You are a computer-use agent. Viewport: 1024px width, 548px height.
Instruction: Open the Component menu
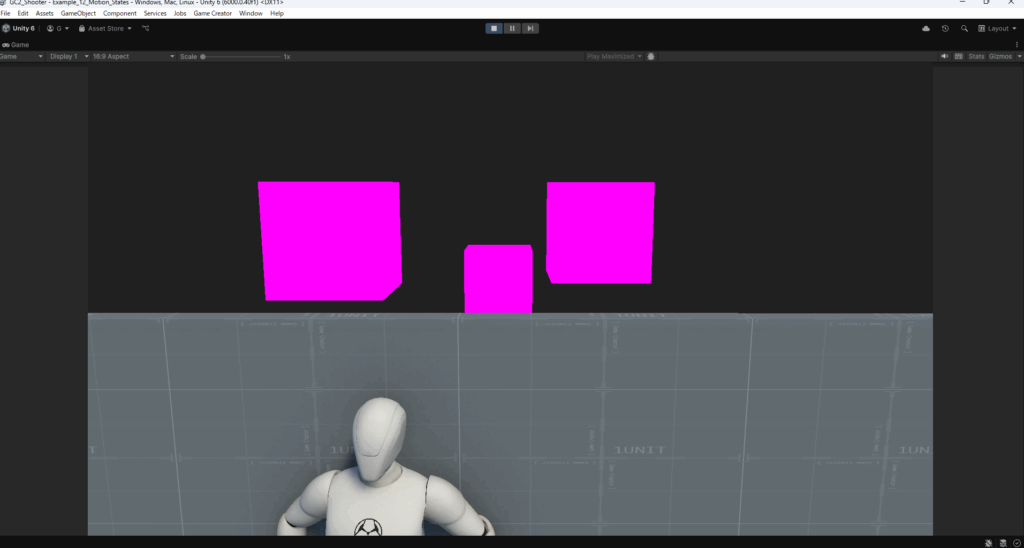click(x=120, y=13)
